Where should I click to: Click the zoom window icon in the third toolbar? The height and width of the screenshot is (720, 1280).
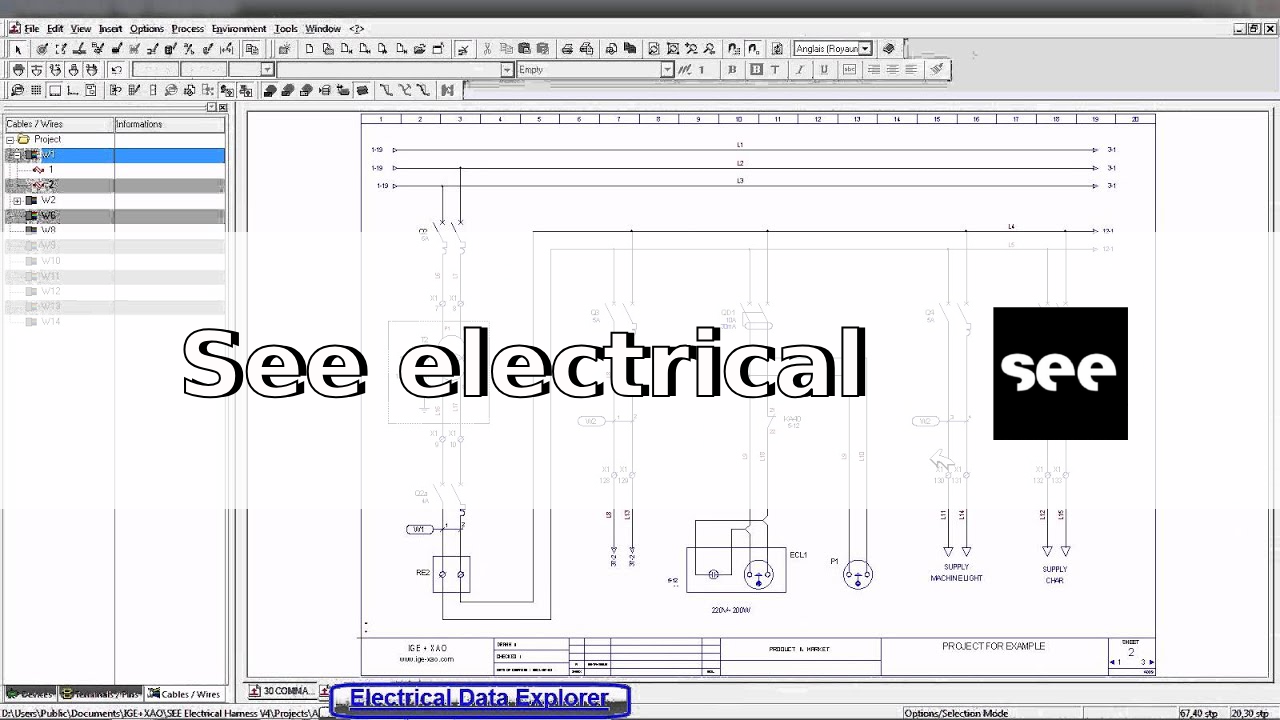tap(17, 90)
